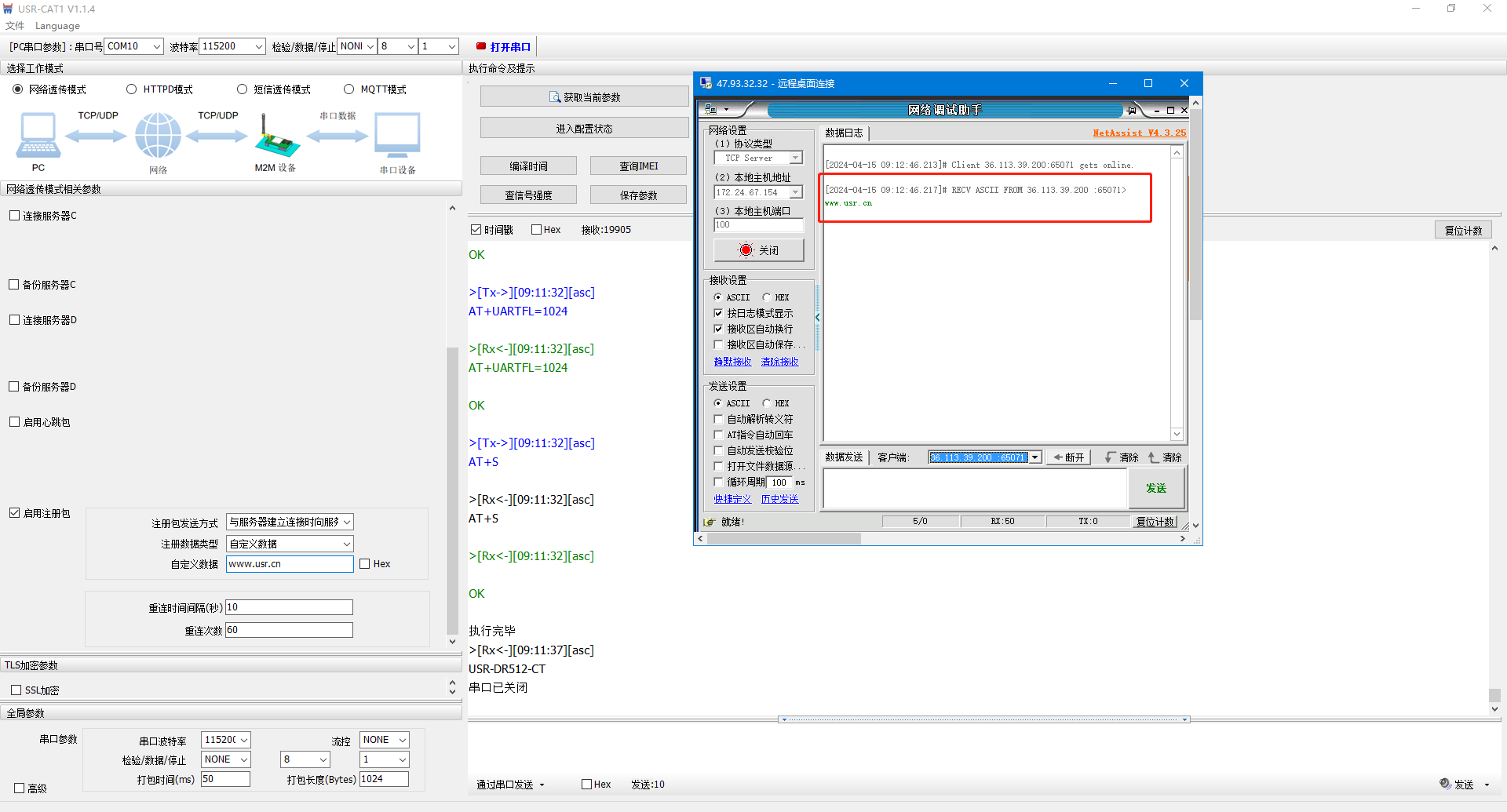Click the M2M device icon in diagram
1507x812 pixels.
click(275, 137)
